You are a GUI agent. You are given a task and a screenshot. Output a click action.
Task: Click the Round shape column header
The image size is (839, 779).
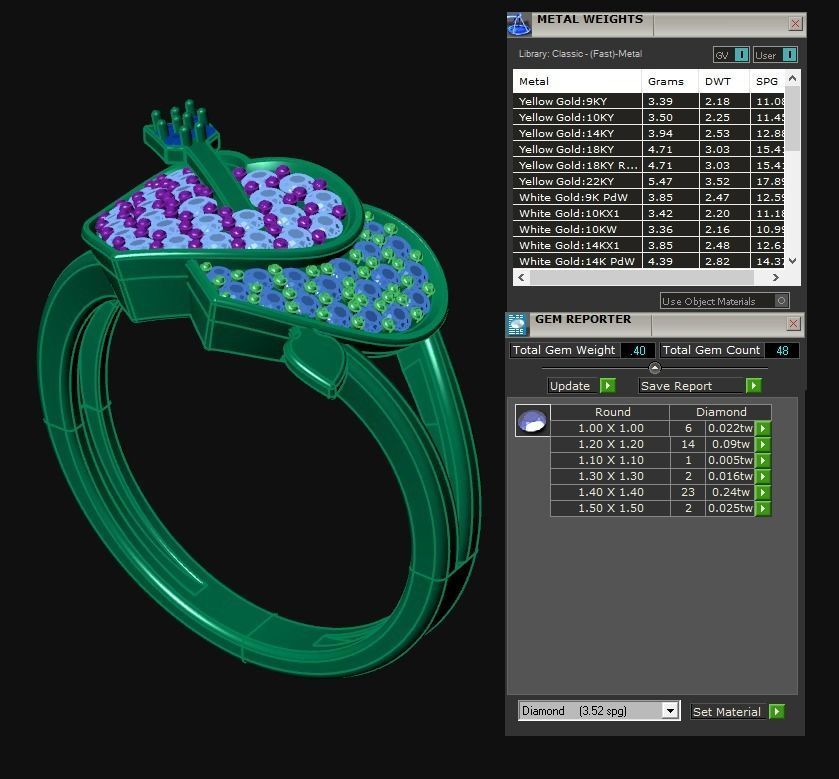611,412
